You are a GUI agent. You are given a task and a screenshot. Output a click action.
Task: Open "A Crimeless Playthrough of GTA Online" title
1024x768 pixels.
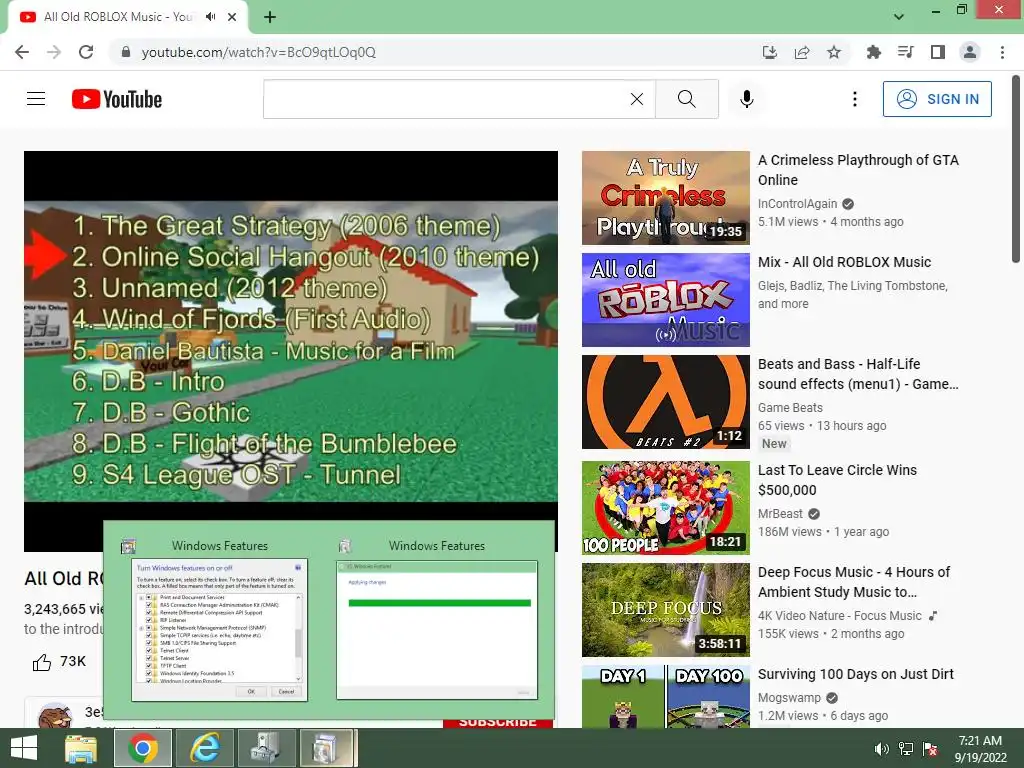coord(858,170)
